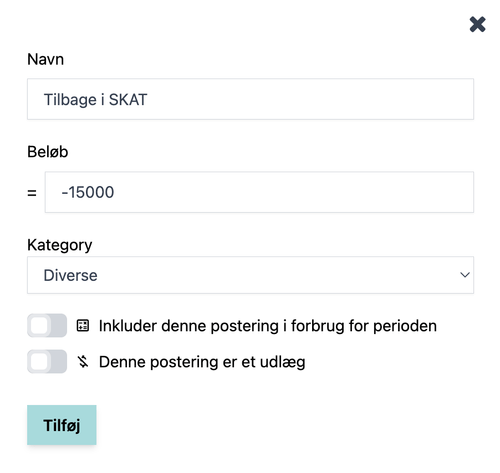Close the dialog with the X icon
Screen dimensions: 500x473
(477, 24)
